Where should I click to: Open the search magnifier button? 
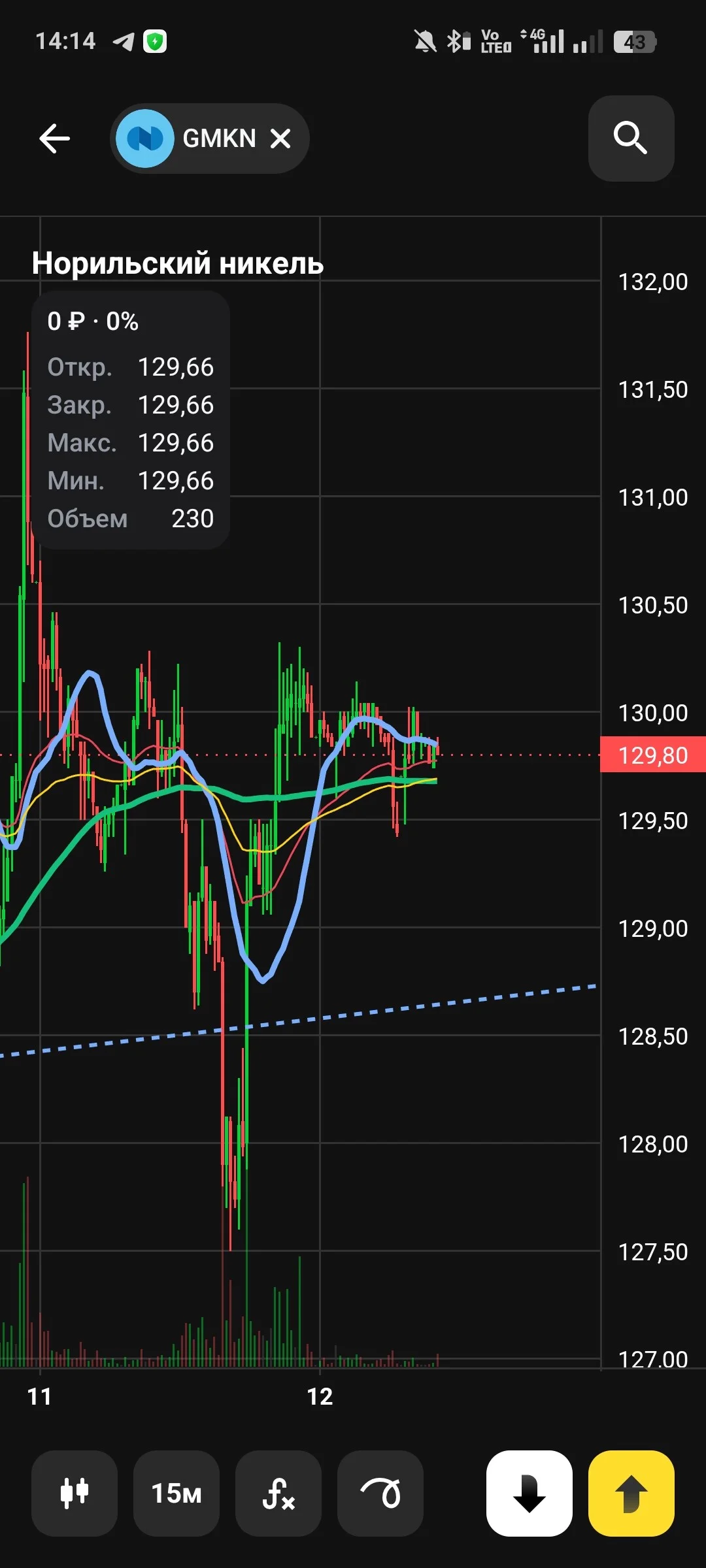point(631,139)
